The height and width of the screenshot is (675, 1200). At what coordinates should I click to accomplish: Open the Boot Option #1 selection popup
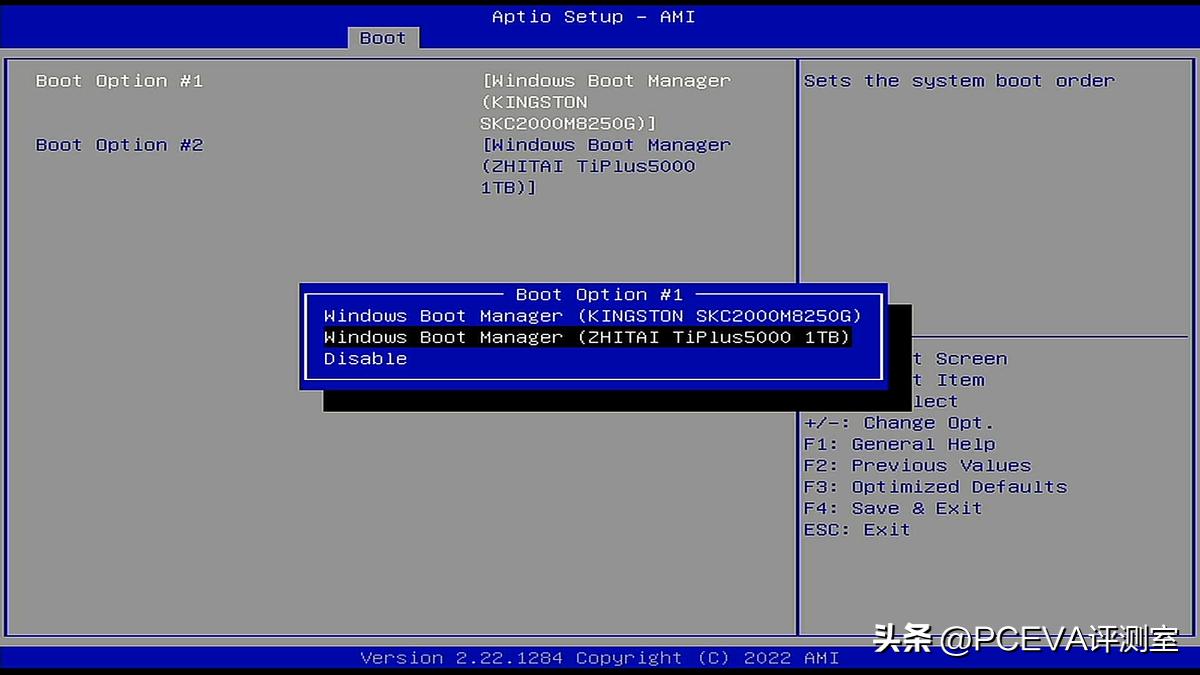click(607, 80)
